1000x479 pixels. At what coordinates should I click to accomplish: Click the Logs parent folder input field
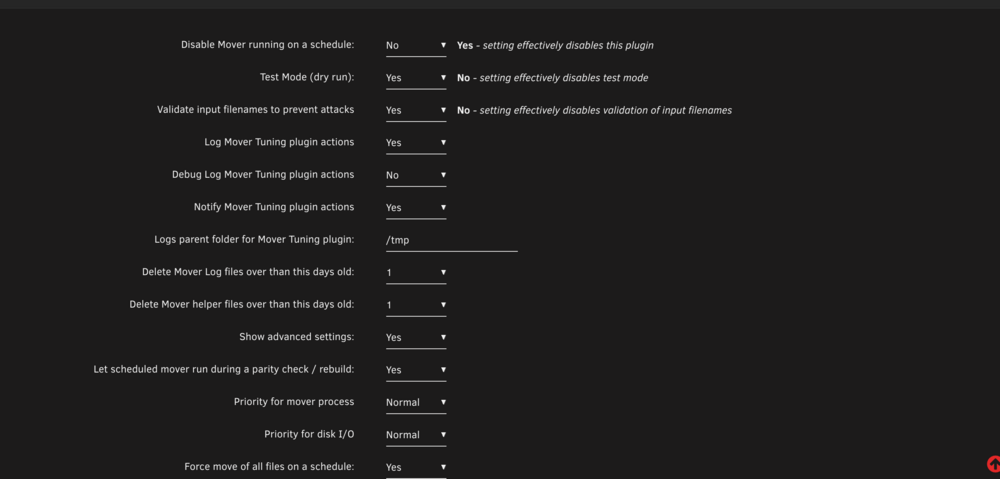pos(452,240)
